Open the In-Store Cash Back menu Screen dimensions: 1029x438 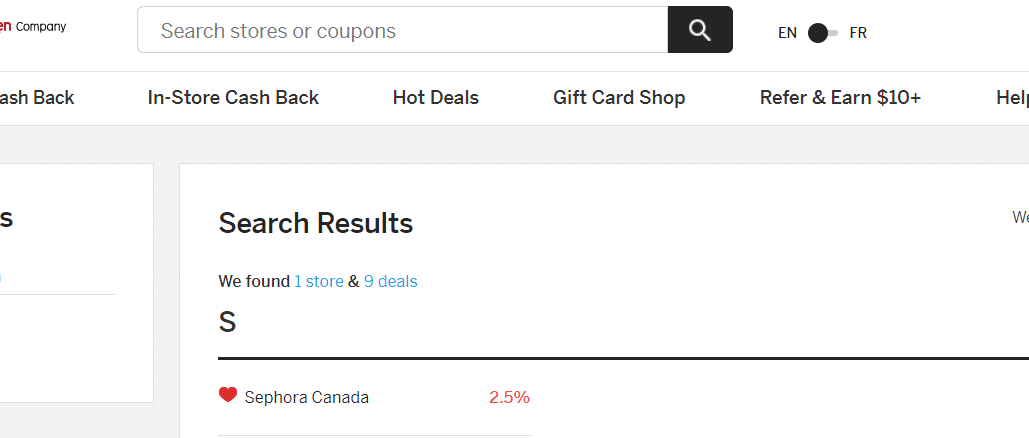point(233,98)
